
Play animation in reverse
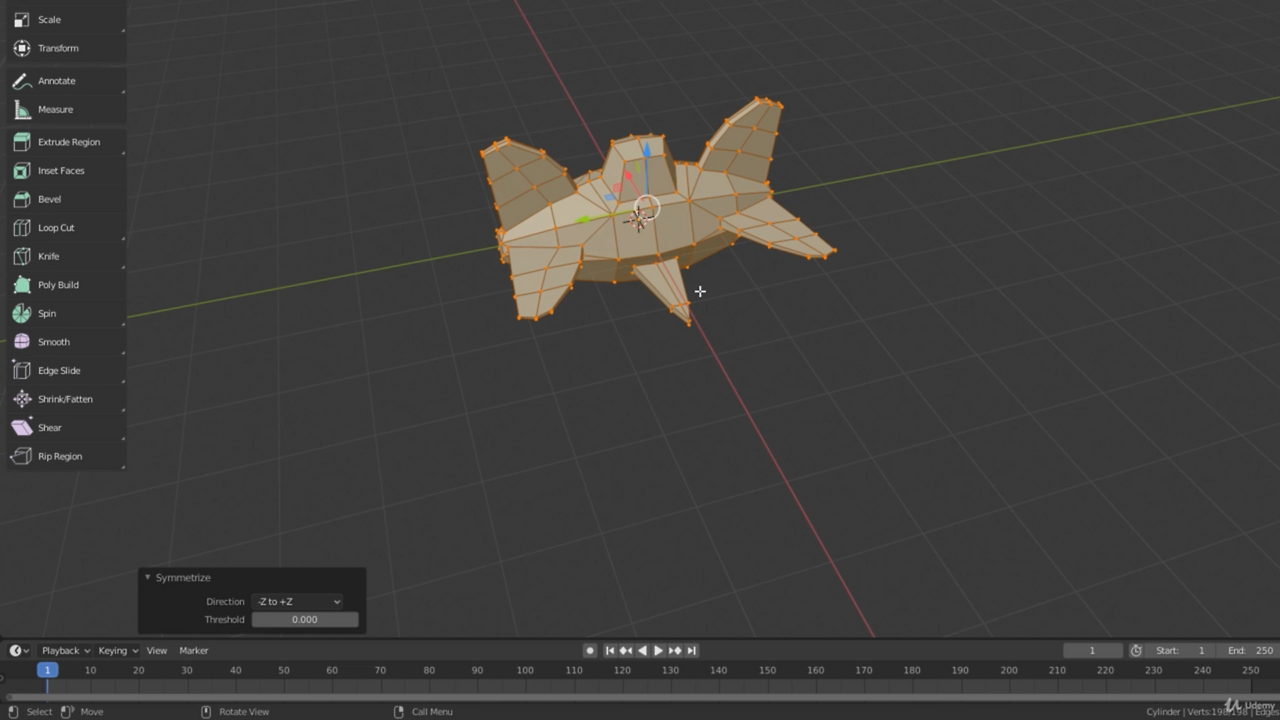tap(642, 650)
